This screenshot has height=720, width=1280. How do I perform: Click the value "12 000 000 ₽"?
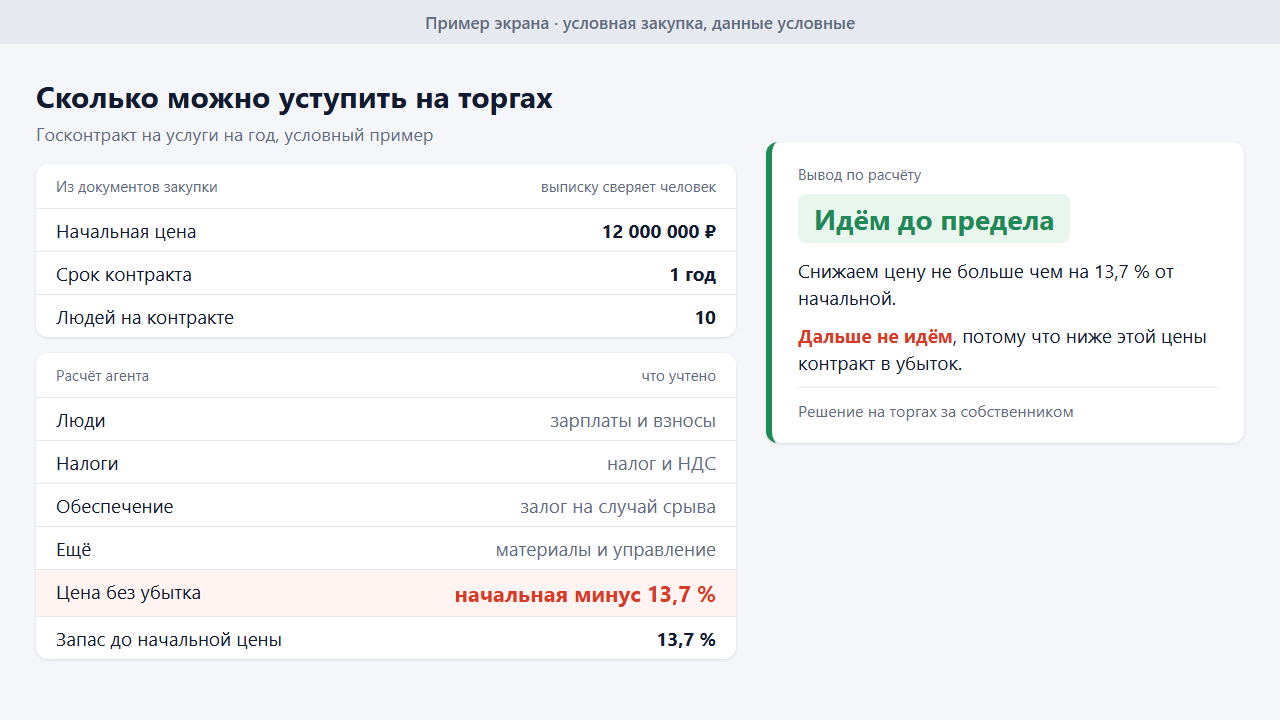click(x=659, y=232)
